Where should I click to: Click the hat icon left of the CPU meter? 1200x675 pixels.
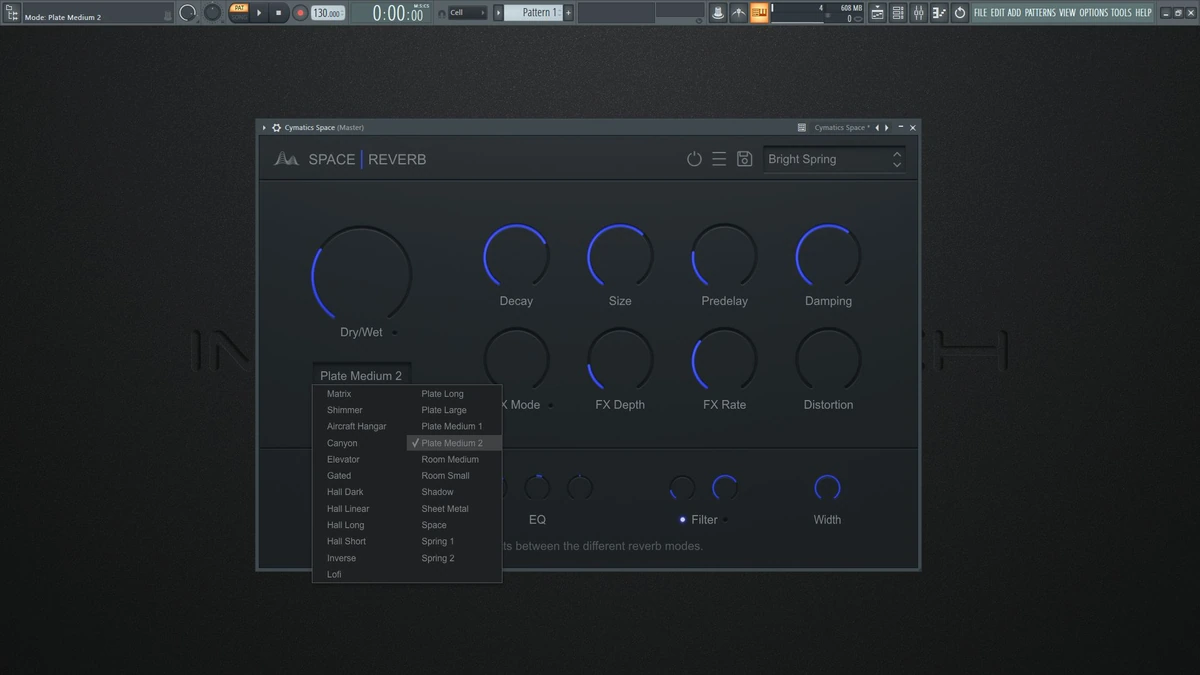pos(718,13)
